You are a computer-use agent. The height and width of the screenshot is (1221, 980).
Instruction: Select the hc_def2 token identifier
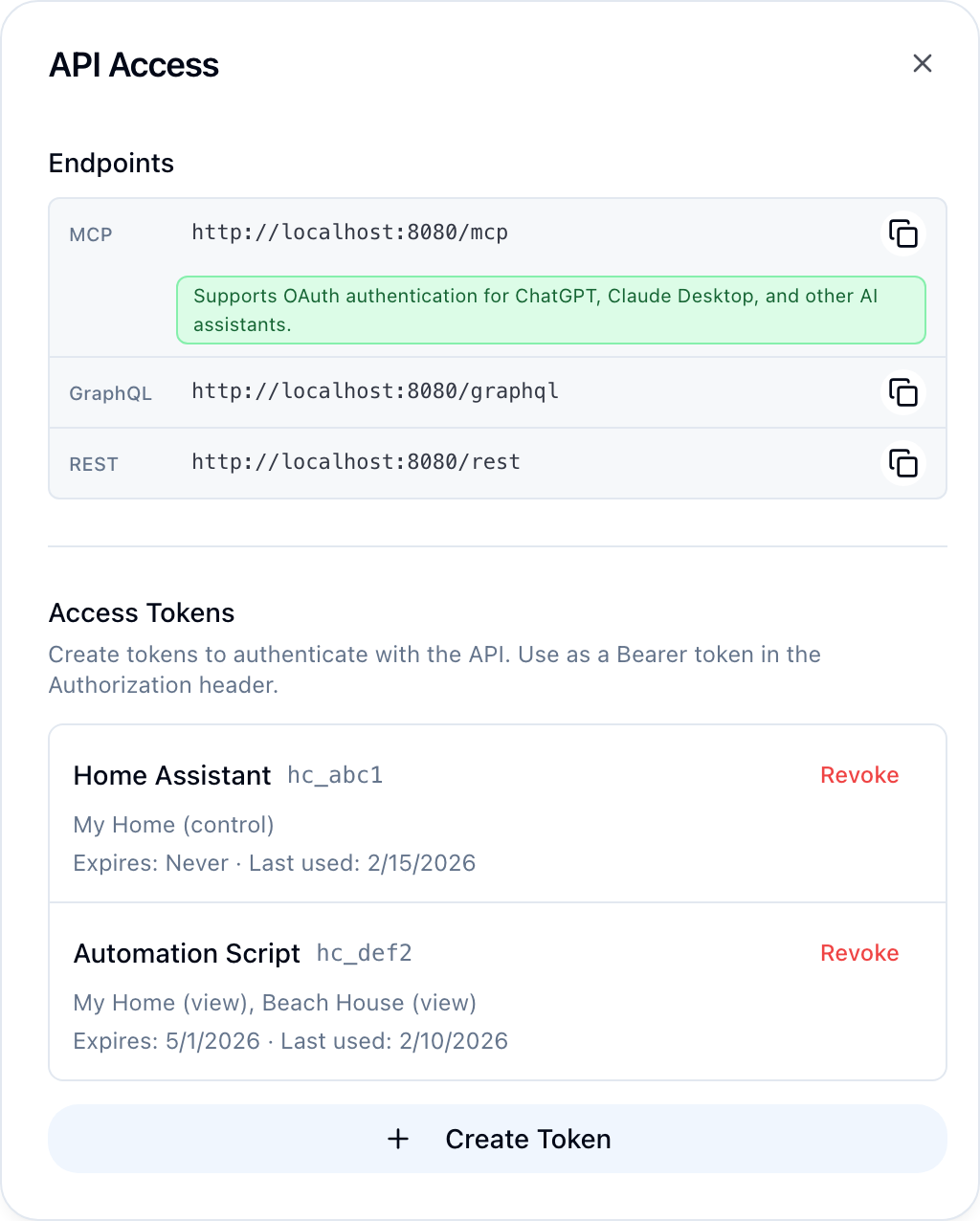363,953
